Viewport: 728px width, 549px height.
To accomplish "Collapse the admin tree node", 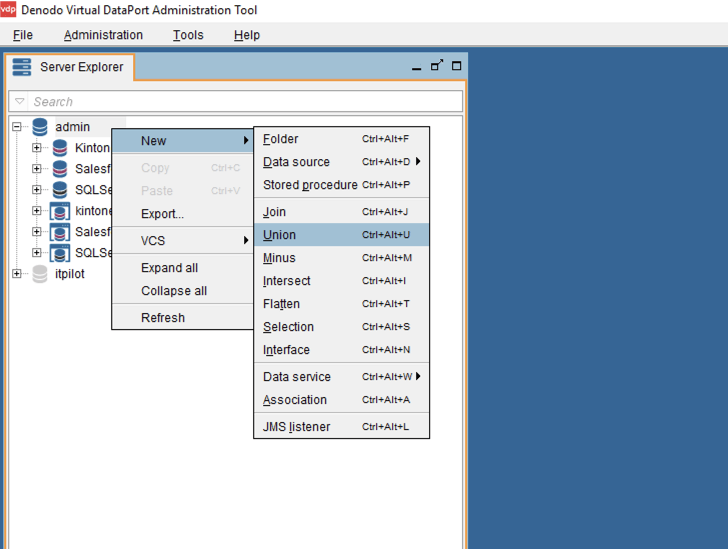I will coord(17,126).
